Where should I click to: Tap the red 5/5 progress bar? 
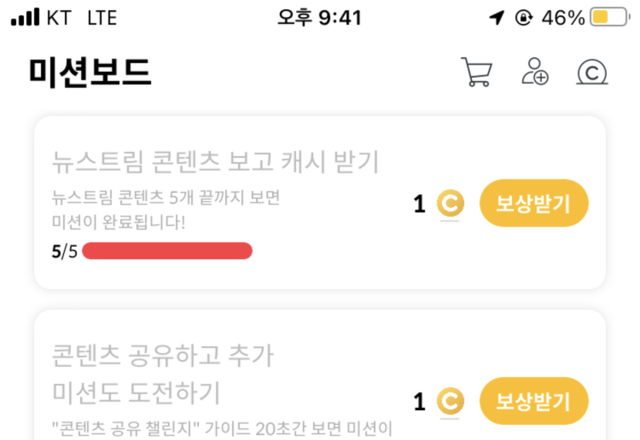point(167,250)
